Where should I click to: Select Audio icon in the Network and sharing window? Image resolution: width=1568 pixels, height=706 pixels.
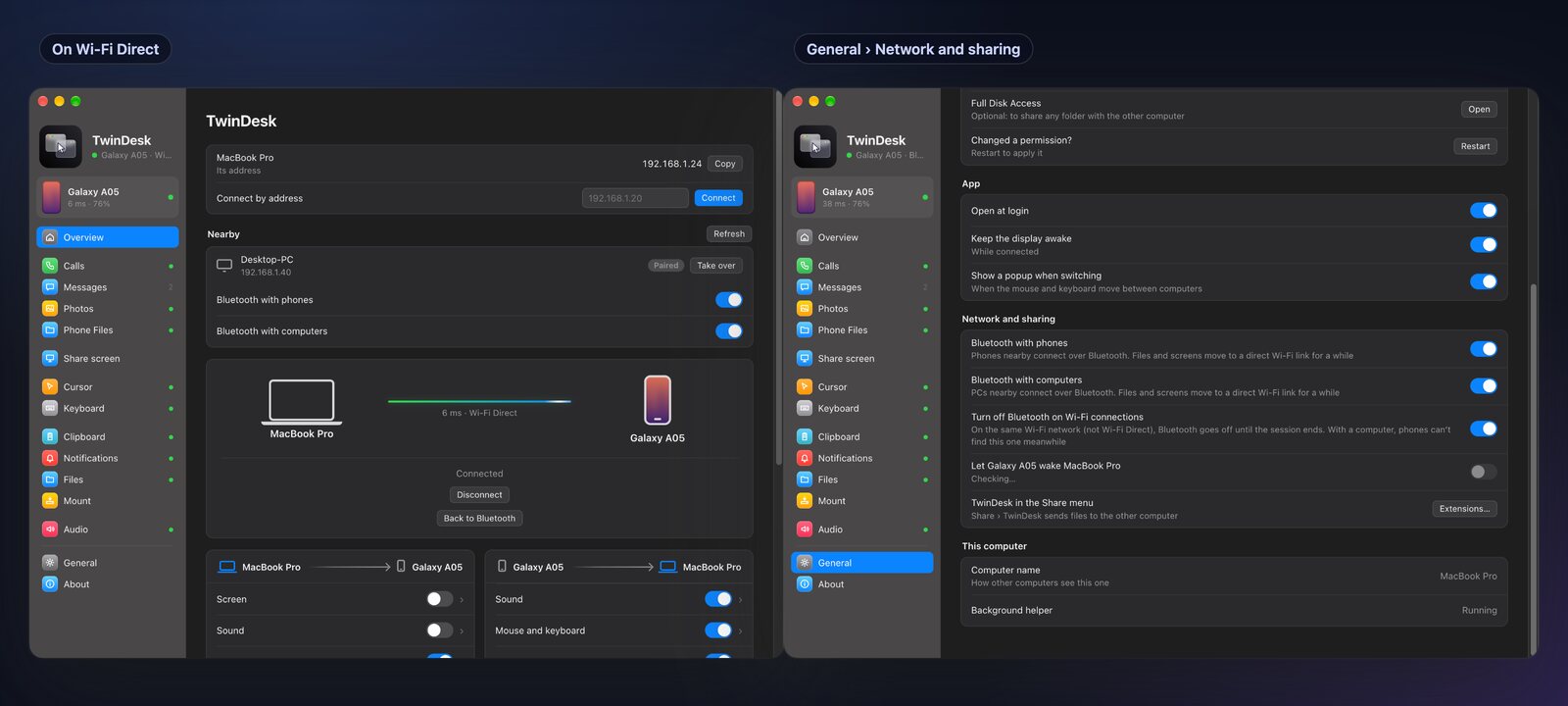coord(805,529)
